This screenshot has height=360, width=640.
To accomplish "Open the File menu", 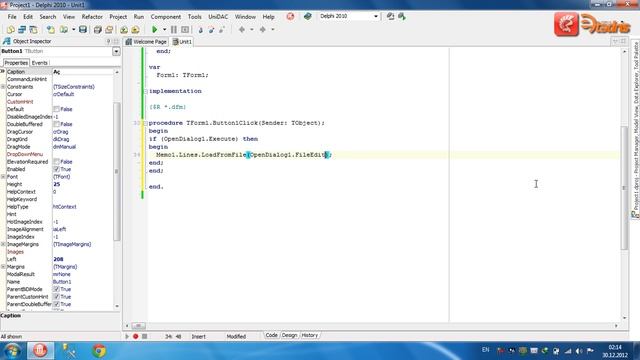I will [12, 17].
